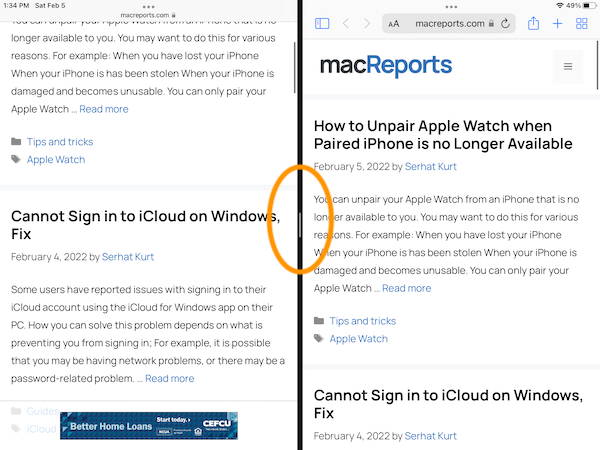Open Tips and tricks category in right window
Image resolution: width=600 pixels, height=450 pixels.
click(363, 321)
